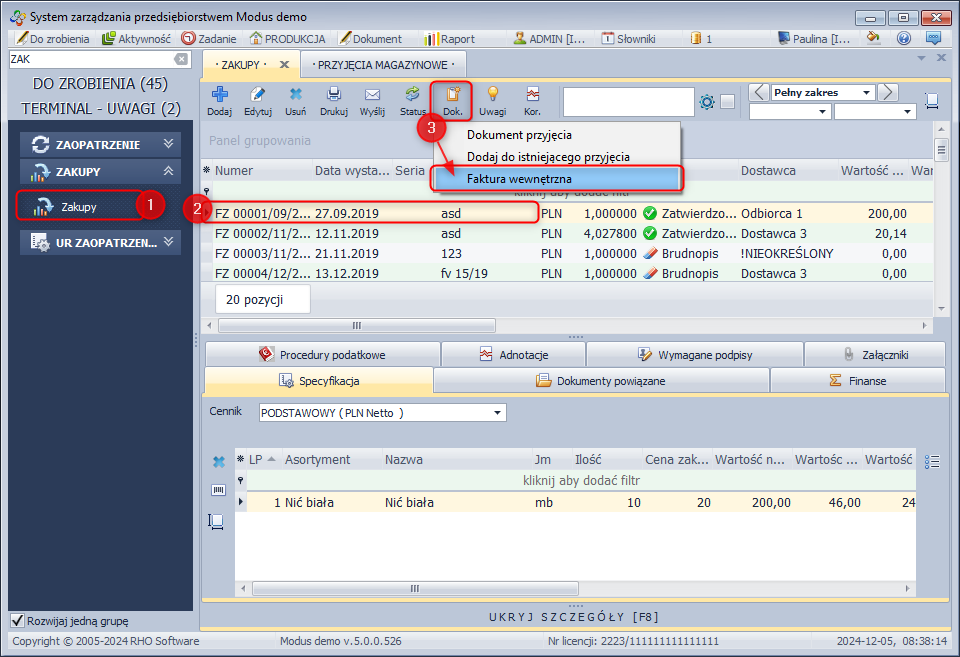Switch to the Dokumenty powiązane tab
Viewport: 960px width, 657px height.
601,380
